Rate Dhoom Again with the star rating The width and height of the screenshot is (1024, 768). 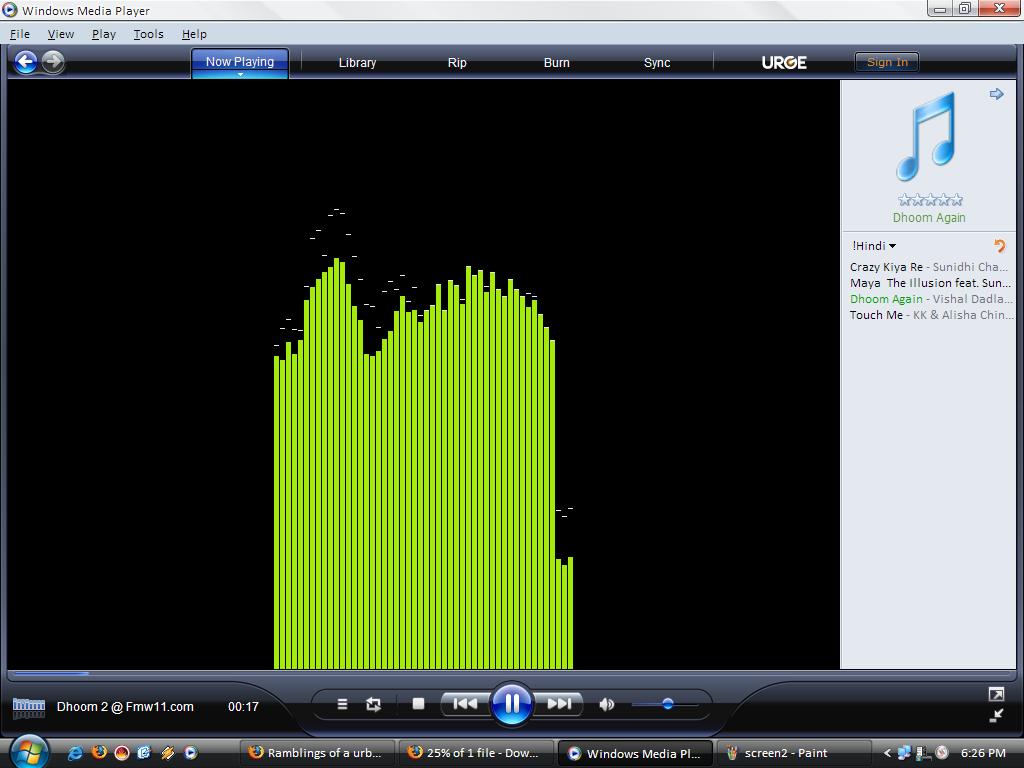[930, 200]
